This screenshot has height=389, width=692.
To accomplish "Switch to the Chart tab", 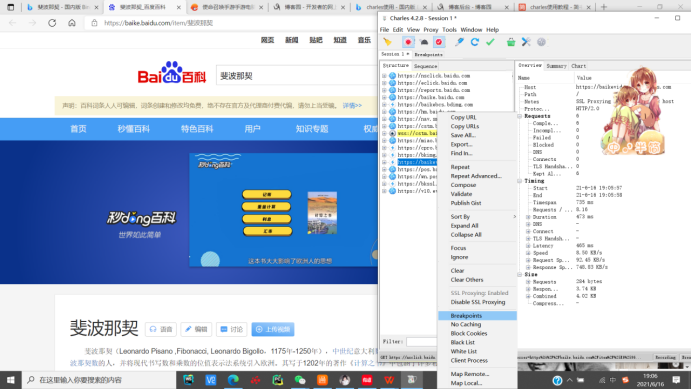I will [x=579, y=66].
